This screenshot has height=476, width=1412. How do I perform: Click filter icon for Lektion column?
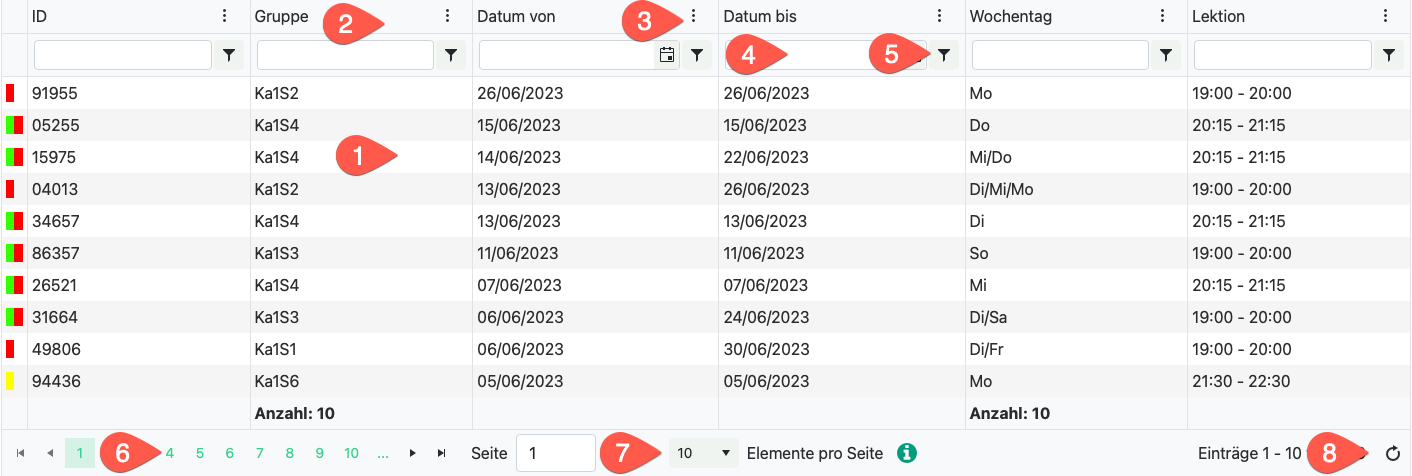(x=1388, y=55)
